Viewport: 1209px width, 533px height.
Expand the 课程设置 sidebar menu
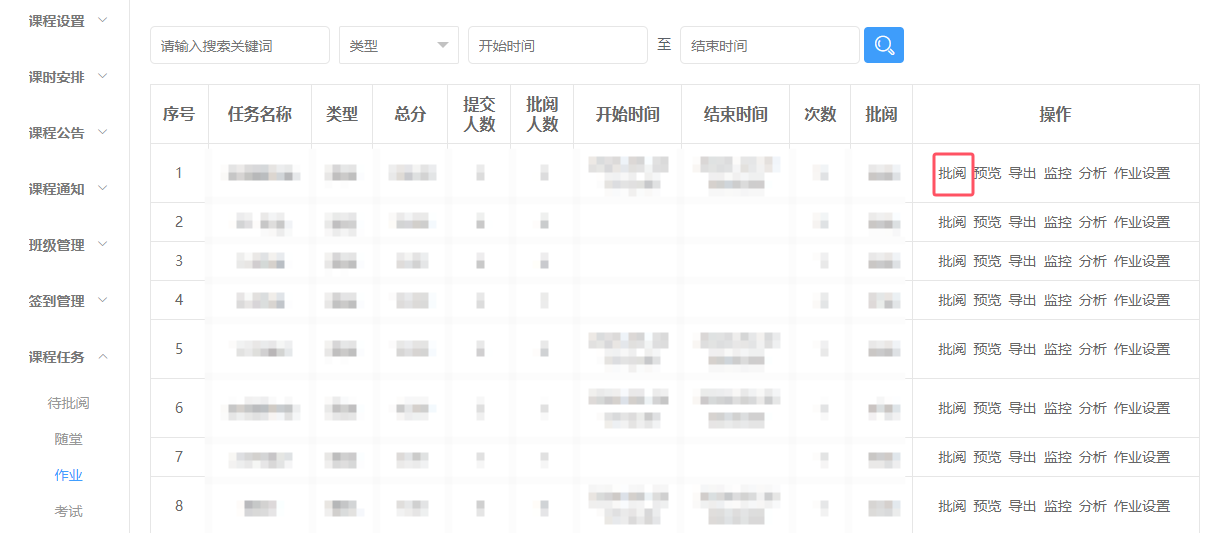point(68,21)
